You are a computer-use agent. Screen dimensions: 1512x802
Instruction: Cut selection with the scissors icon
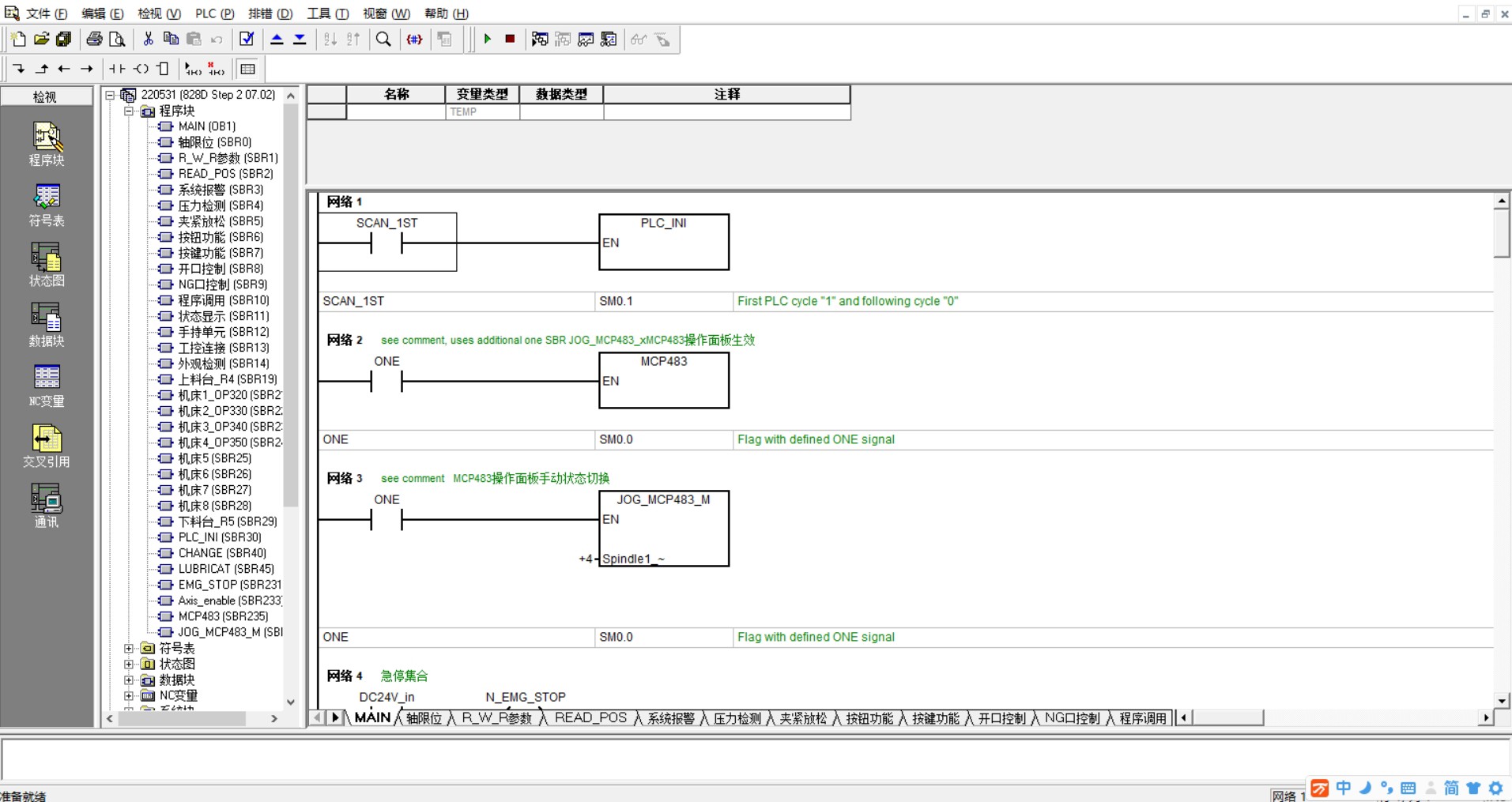pos(148,39)
